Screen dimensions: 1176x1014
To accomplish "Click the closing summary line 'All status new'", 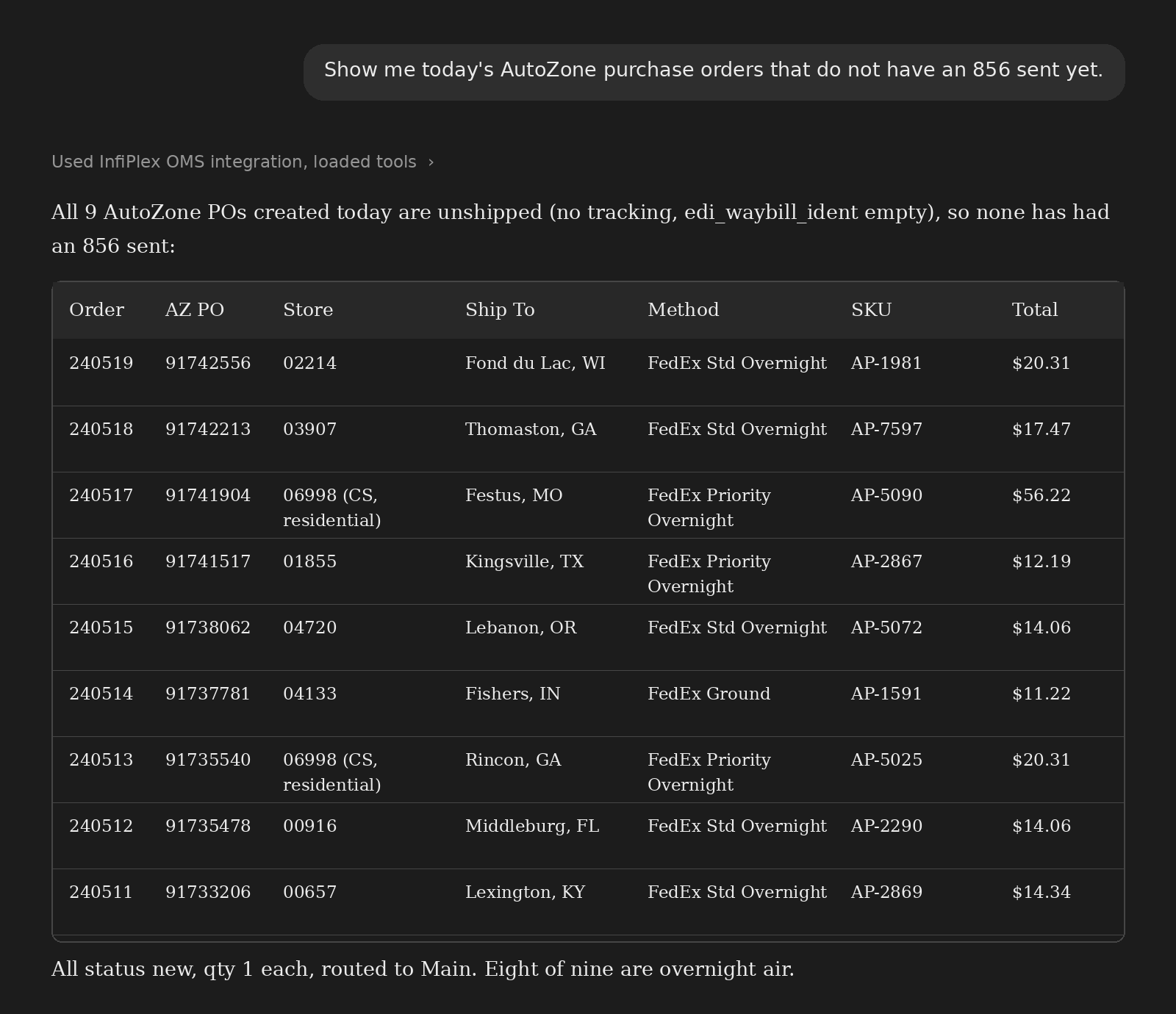I will 423,970.
